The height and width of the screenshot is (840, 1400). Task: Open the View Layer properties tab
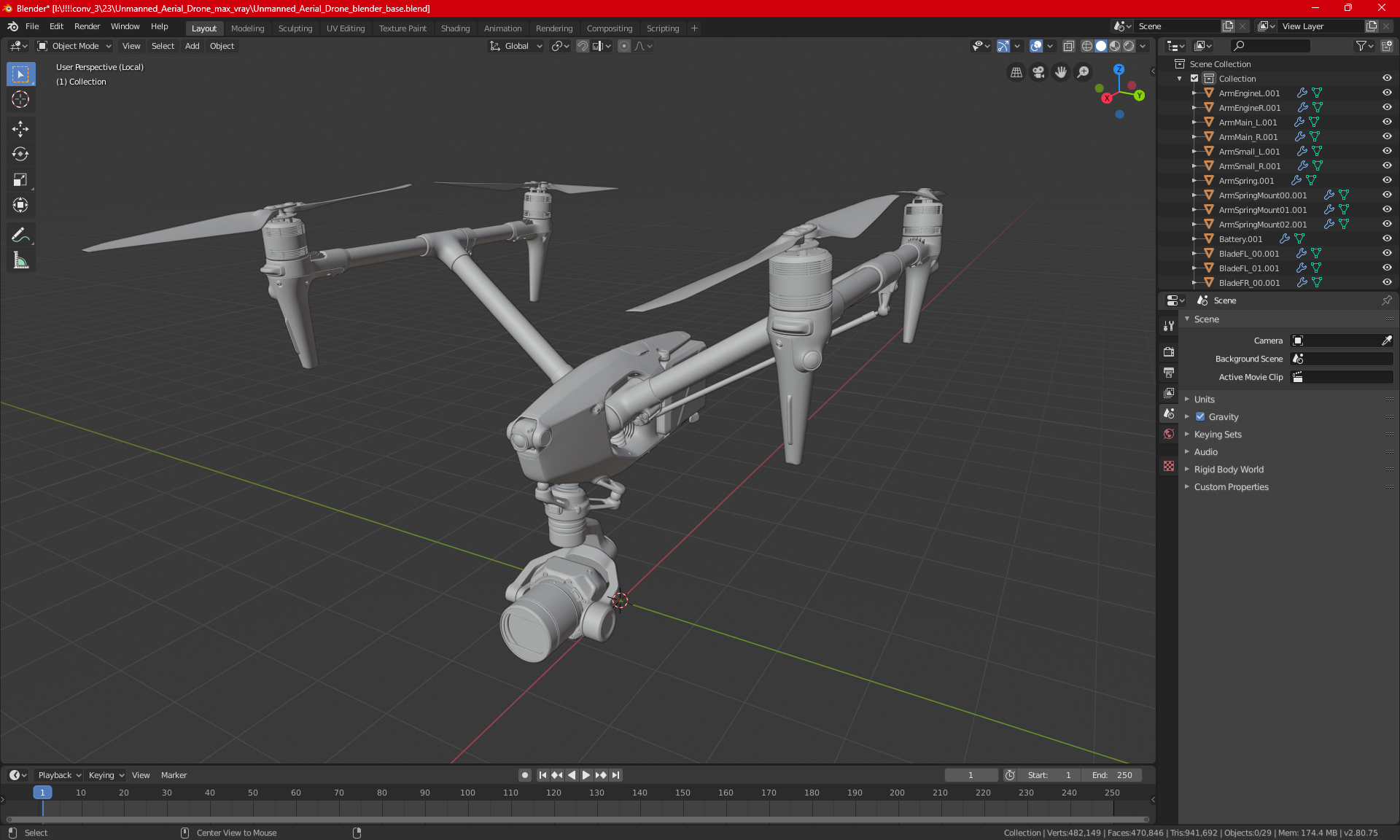coord(1169,393)
